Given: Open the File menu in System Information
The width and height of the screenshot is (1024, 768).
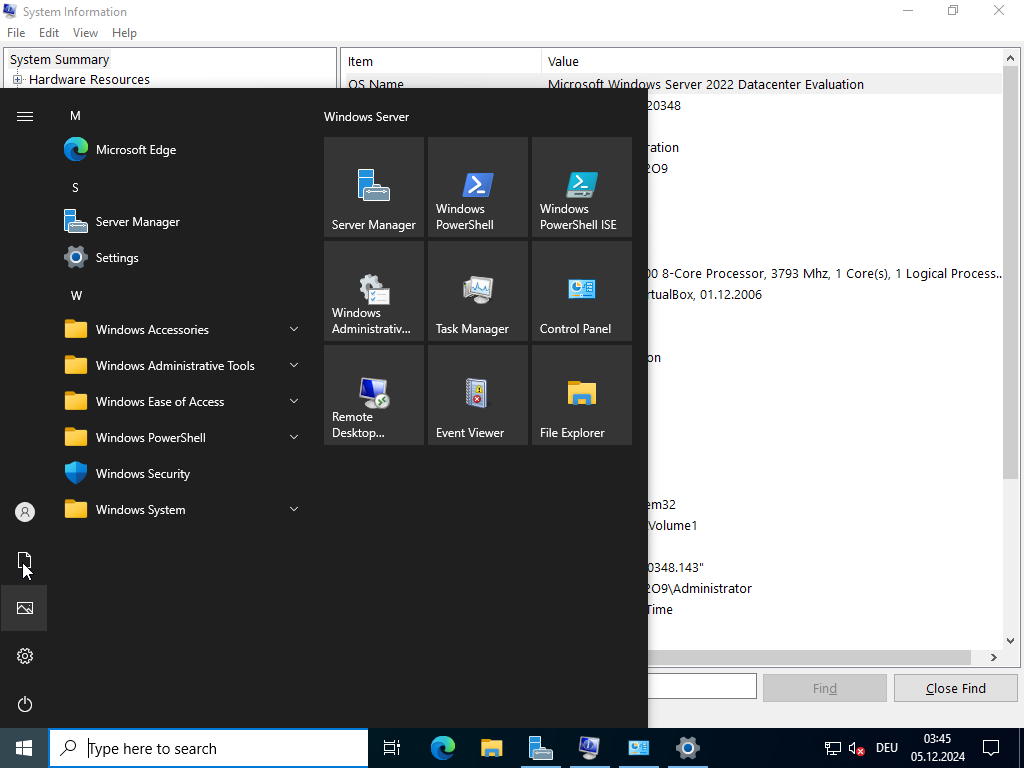Looking at the screenshot, I should [x=16, y=33].
